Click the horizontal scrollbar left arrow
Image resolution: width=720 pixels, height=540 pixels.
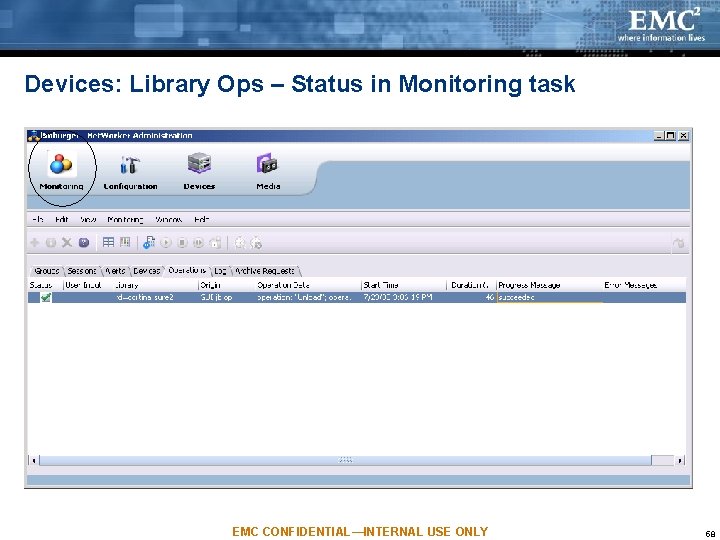(34, 460)
